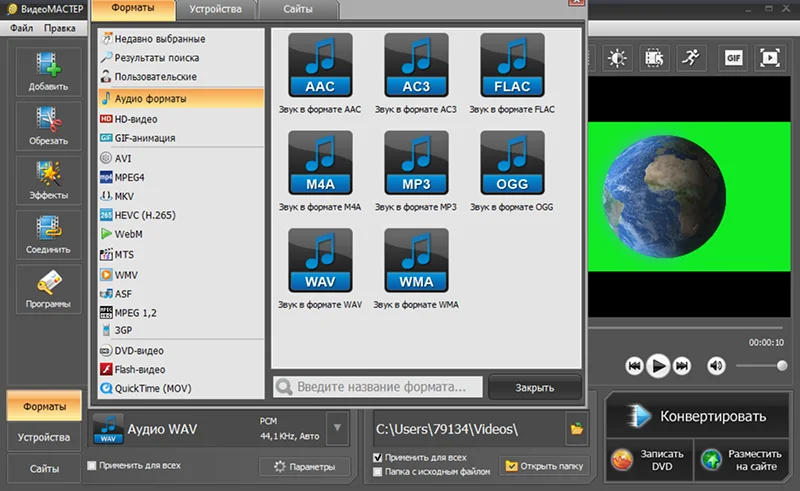Click the output folder browse icon
The image size is (800, 491).
[x=577, y=429]
